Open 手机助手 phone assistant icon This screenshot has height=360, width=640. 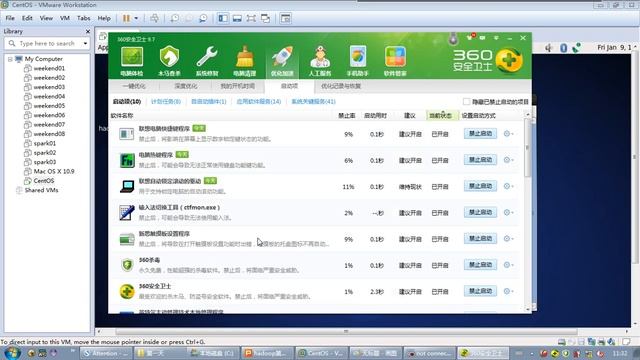358,61
